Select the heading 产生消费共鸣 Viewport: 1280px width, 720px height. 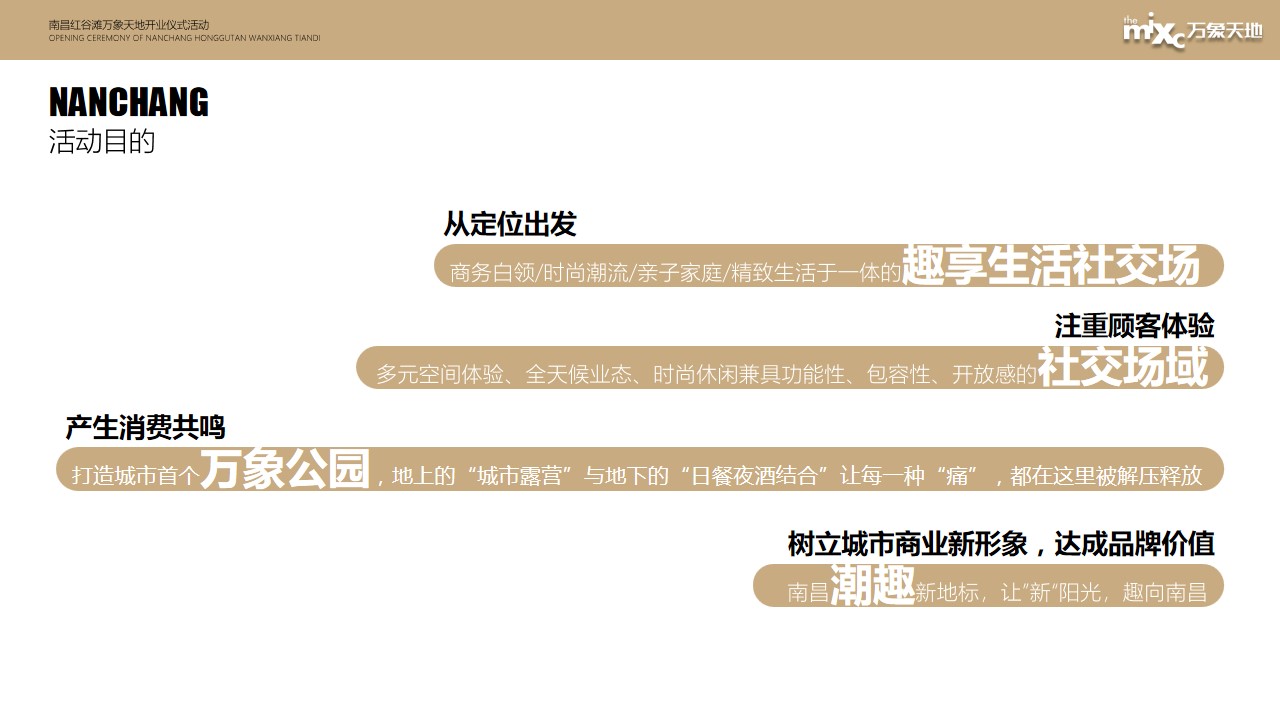coord(145,428)
